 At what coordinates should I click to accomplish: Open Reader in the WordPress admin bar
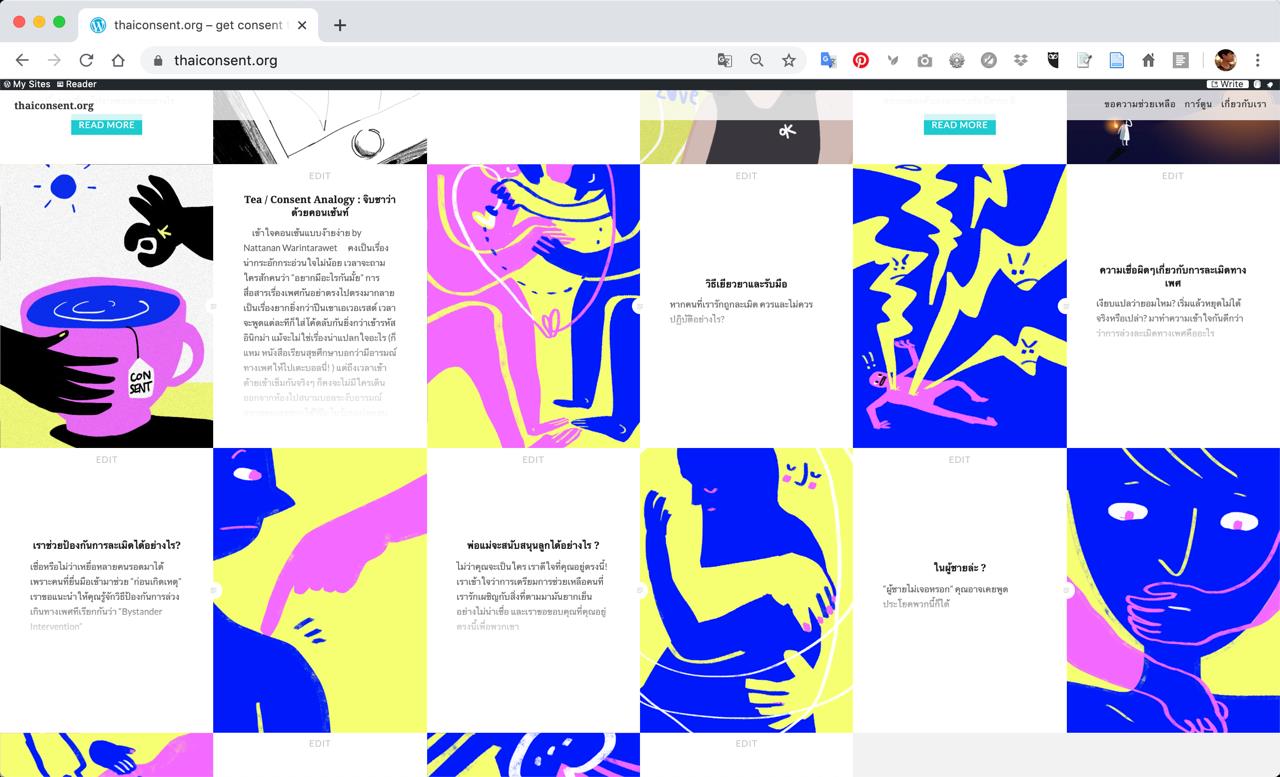pyautogui.click(x=77, y=84)
